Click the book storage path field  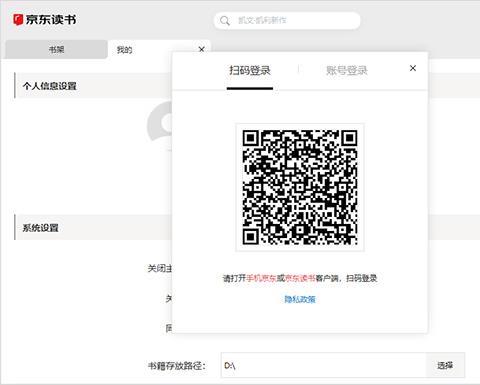point(323,365)
